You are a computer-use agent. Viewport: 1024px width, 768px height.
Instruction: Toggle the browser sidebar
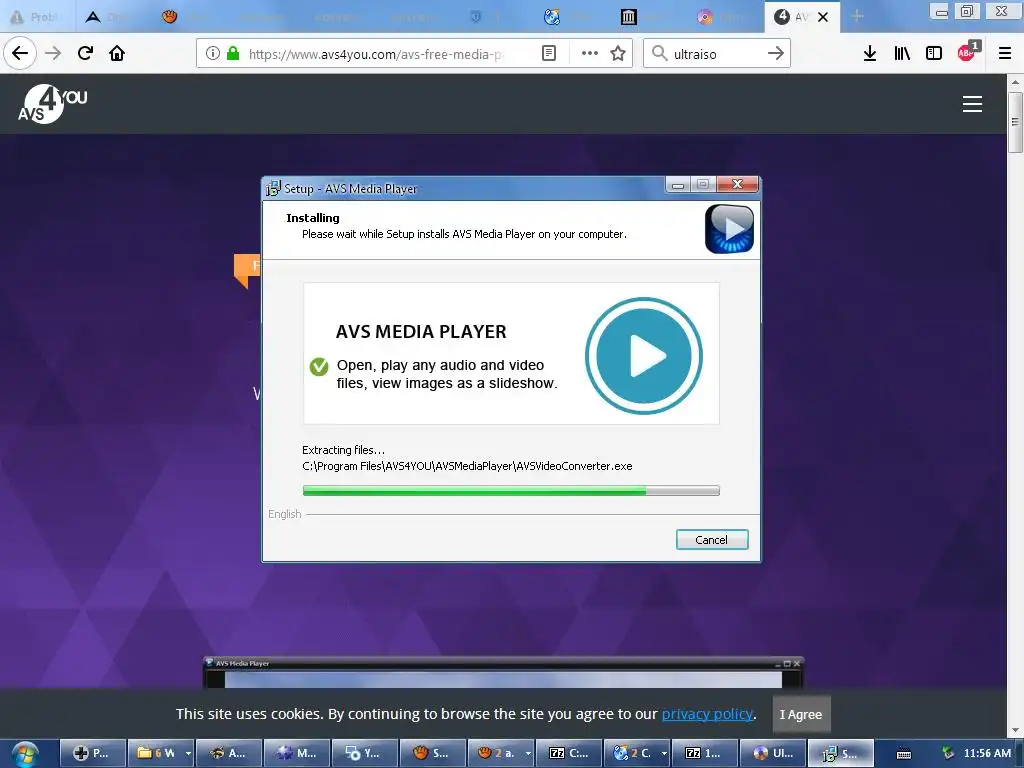[x=934, y=54]
